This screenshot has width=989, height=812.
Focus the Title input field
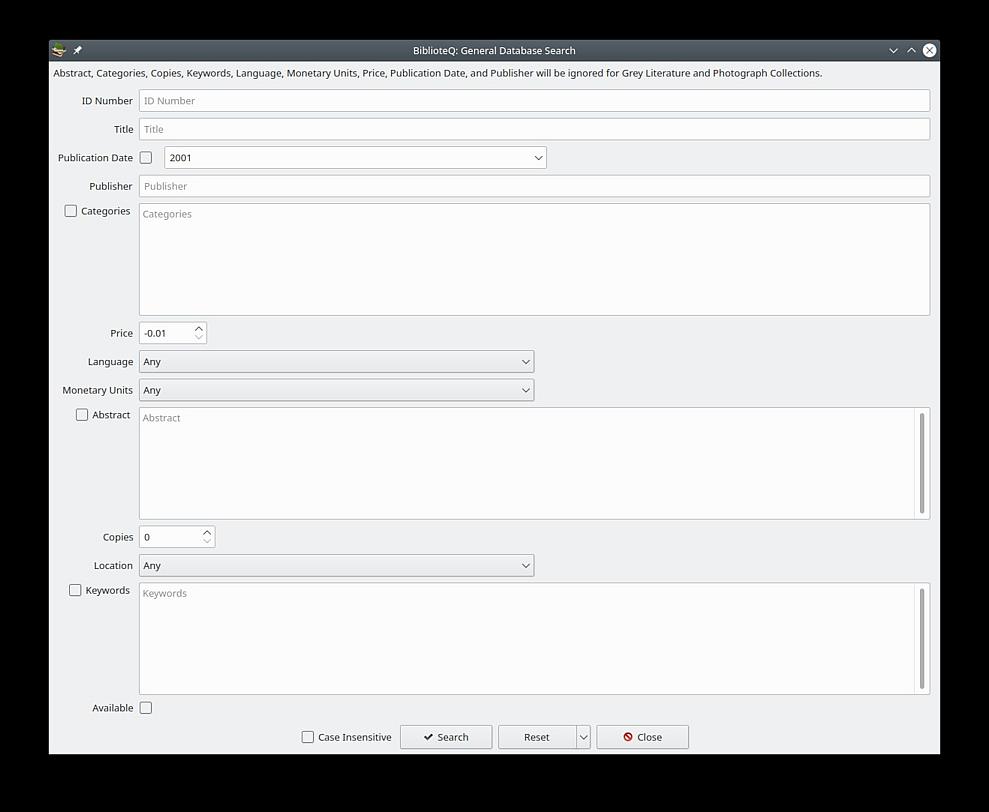(x=534, y=129)
